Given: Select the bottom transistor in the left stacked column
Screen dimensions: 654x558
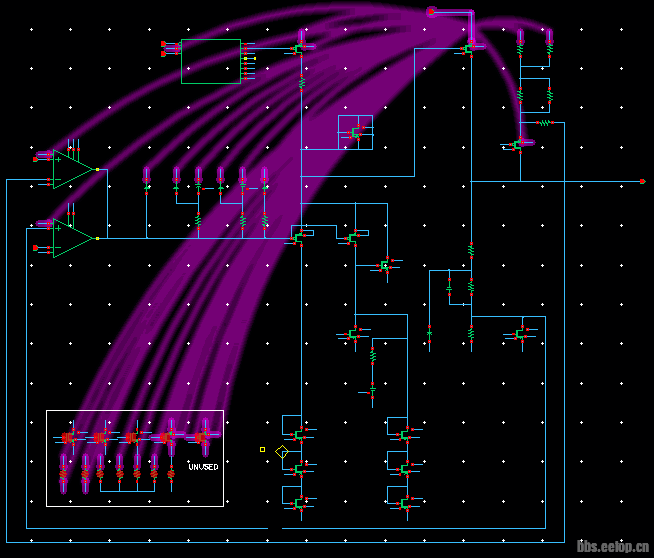Looking at the screenshot, I should point(298,504).
